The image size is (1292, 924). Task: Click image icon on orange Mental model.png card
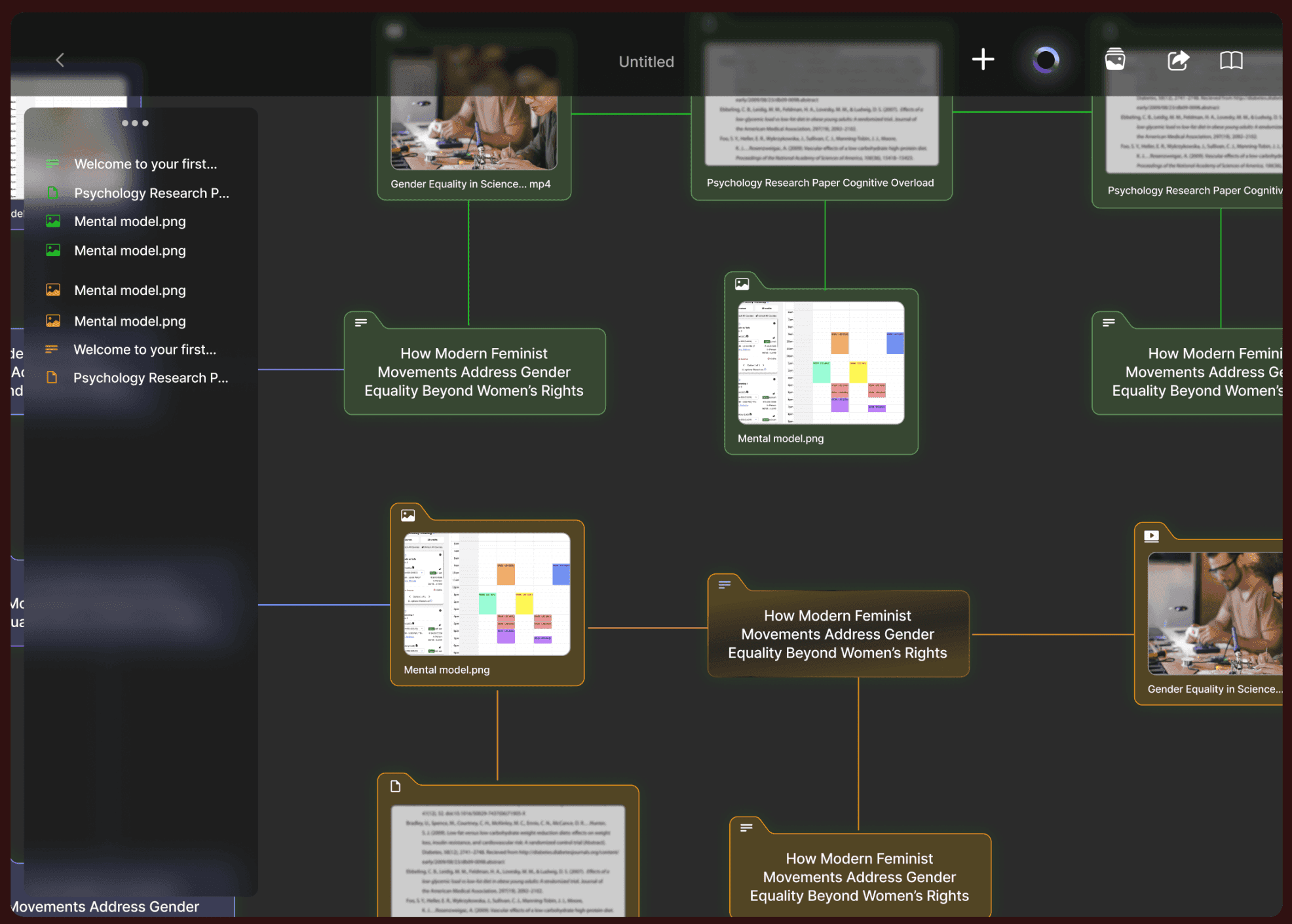point(408,515)
